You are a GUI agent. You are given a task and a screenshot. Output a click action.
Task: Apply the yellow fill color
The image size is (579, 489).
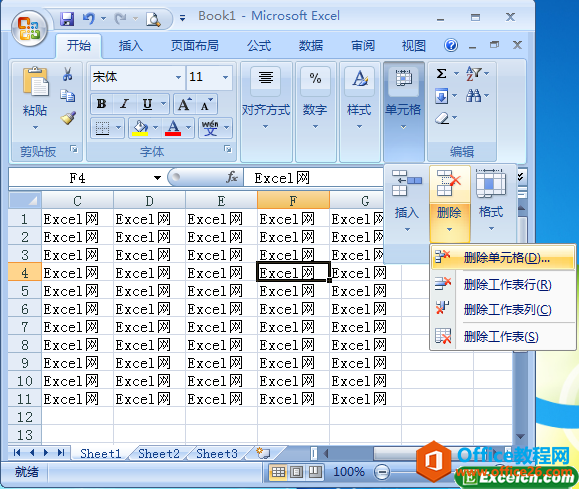(140, 128)
